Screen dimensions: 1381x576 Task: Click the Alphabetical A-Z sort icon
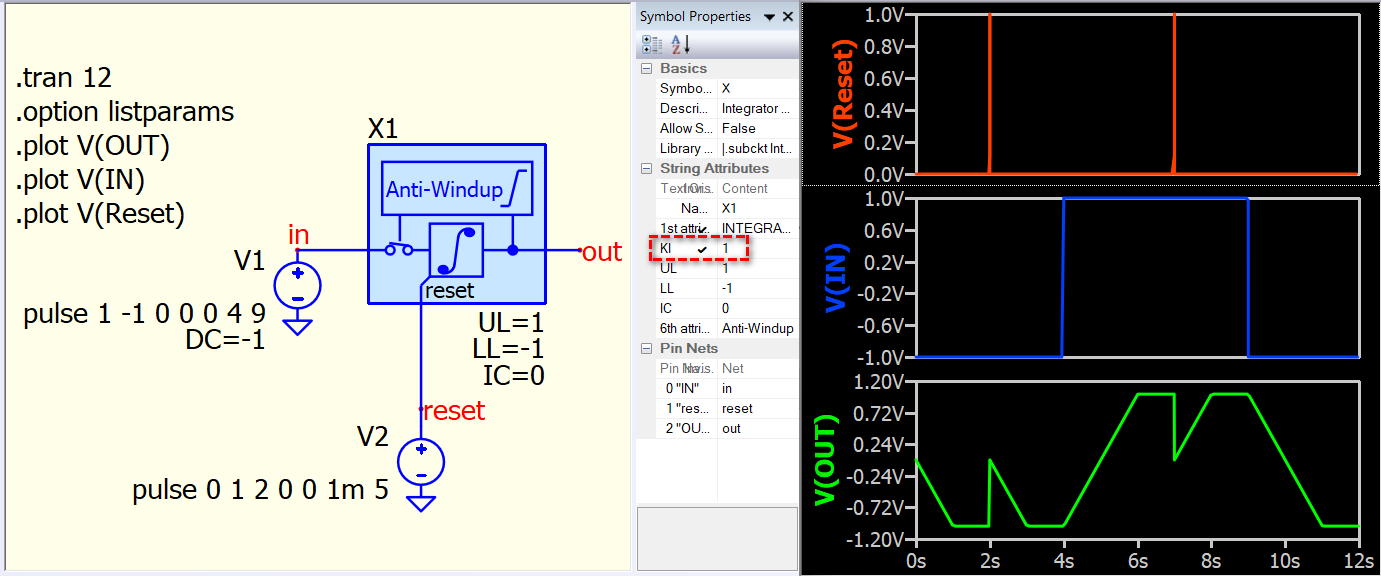click(x=680, y=45)
